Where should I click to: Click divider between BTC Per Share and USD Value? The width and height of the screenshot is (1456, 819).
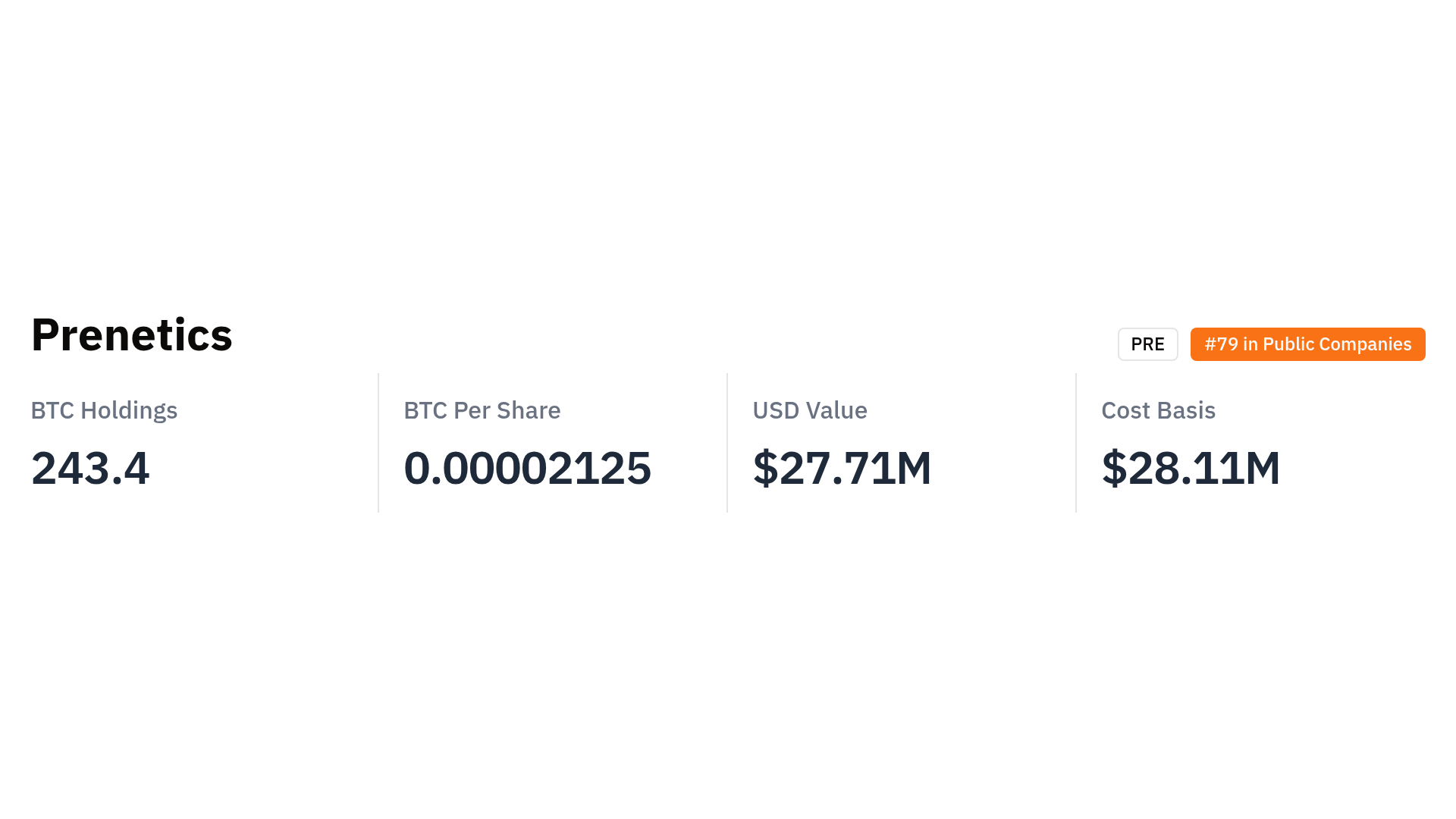pos(727,443)
